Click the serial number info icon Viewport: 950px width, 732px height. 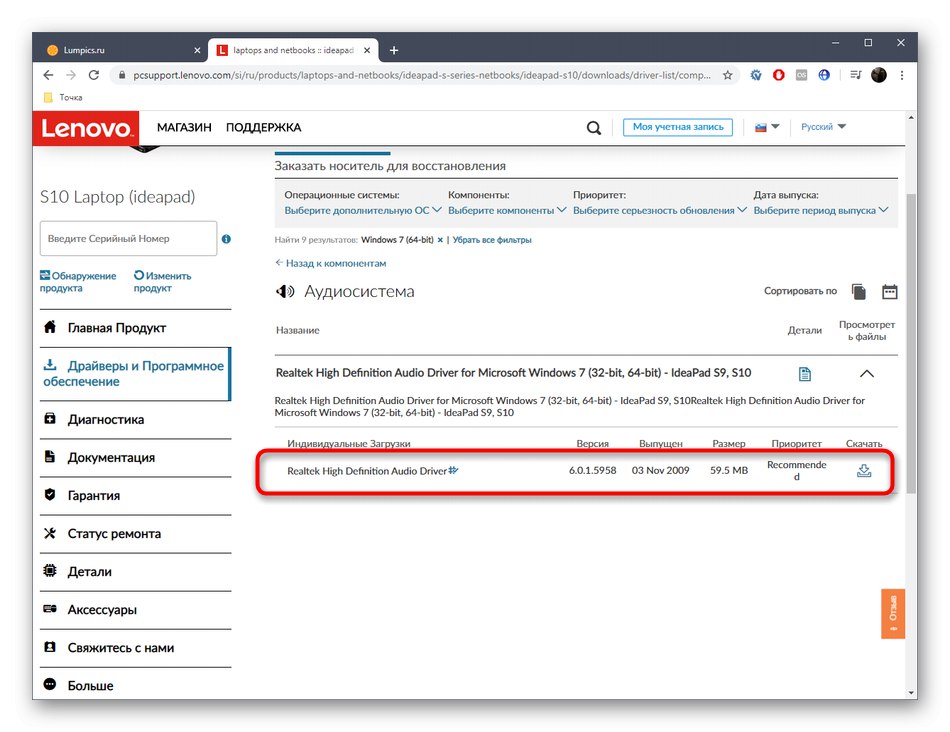tap(226, 239)
